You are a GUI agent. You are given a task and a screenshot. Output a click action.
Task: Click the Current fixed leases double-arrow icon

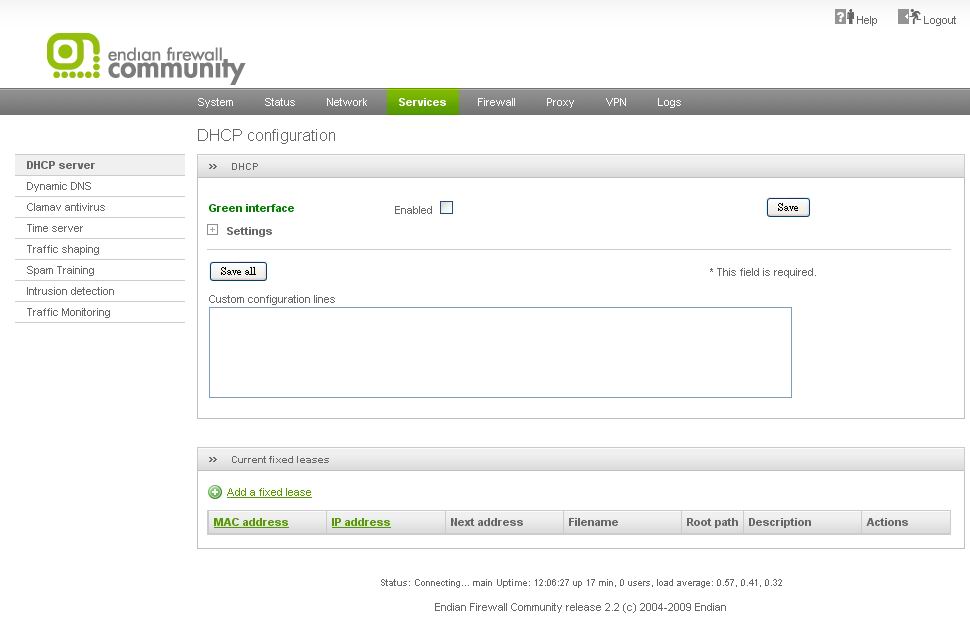(x=213, y=460)
